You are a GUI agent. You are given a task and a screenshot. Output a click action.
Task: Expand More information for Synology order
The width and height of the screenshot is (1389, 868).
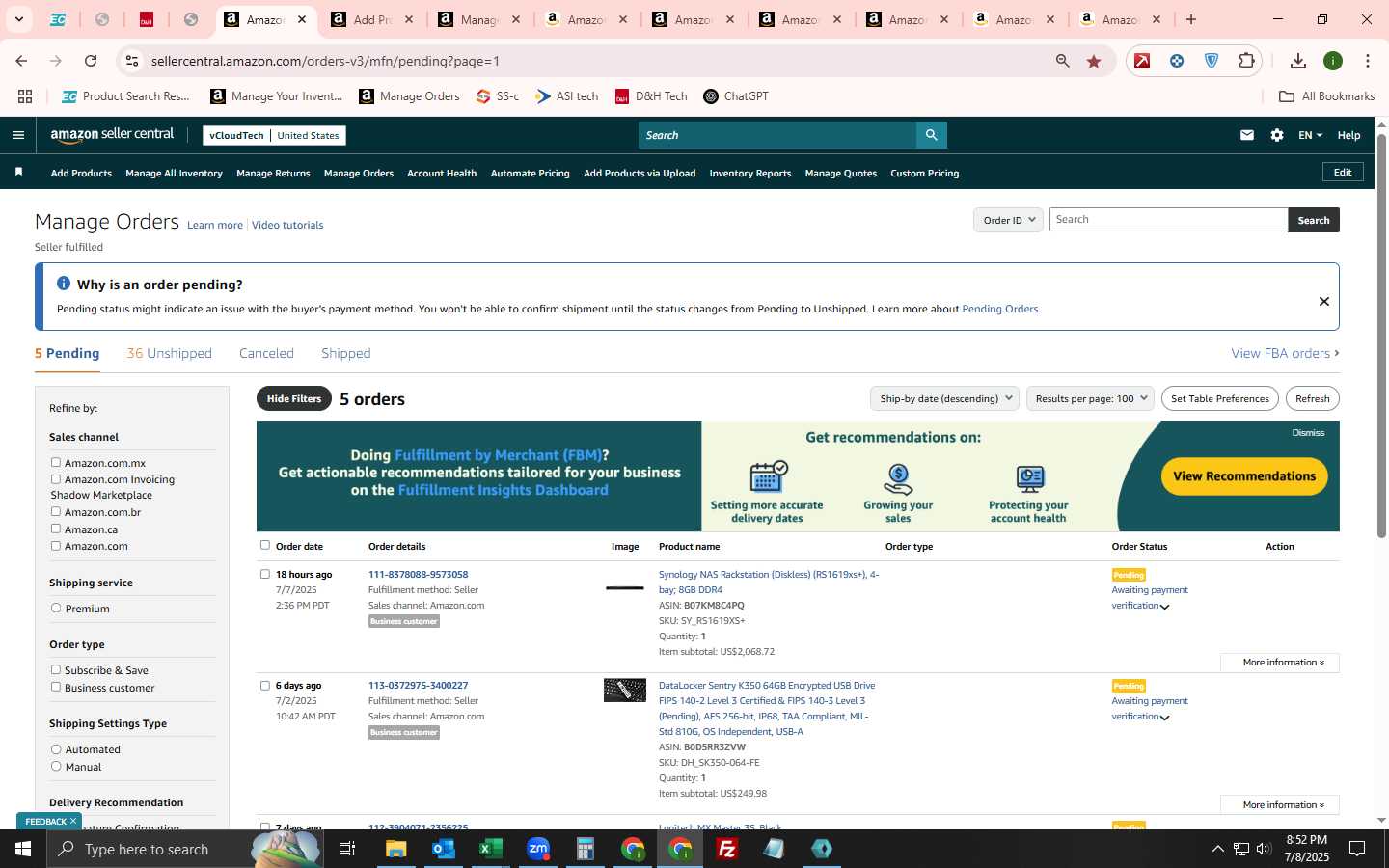tap(1280, 663)
